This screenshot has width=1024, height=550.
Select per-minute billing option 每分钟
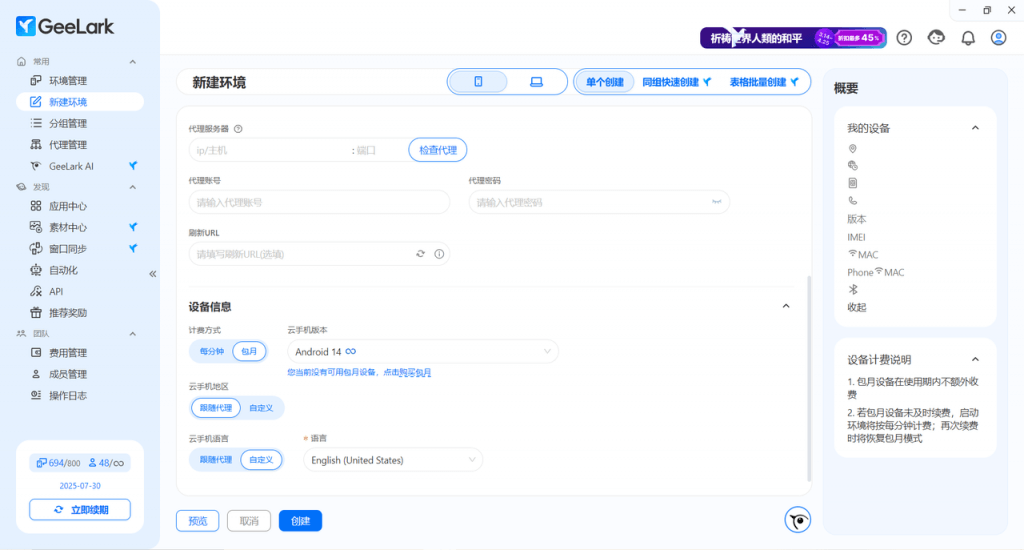[x=211, y=351]
